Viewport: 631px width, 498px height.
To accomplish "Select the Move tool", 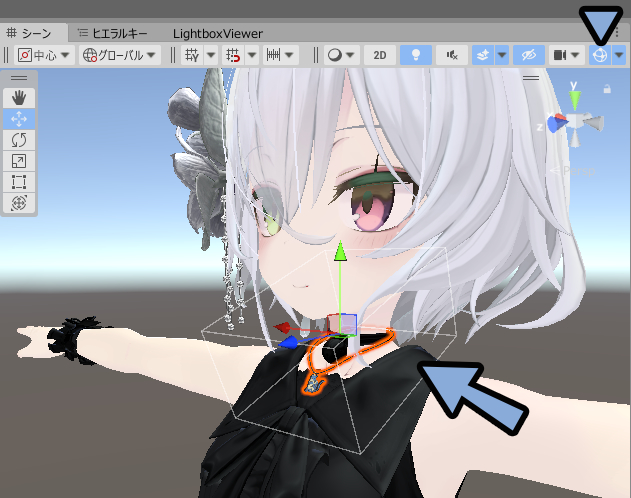I will coord(19,119).
